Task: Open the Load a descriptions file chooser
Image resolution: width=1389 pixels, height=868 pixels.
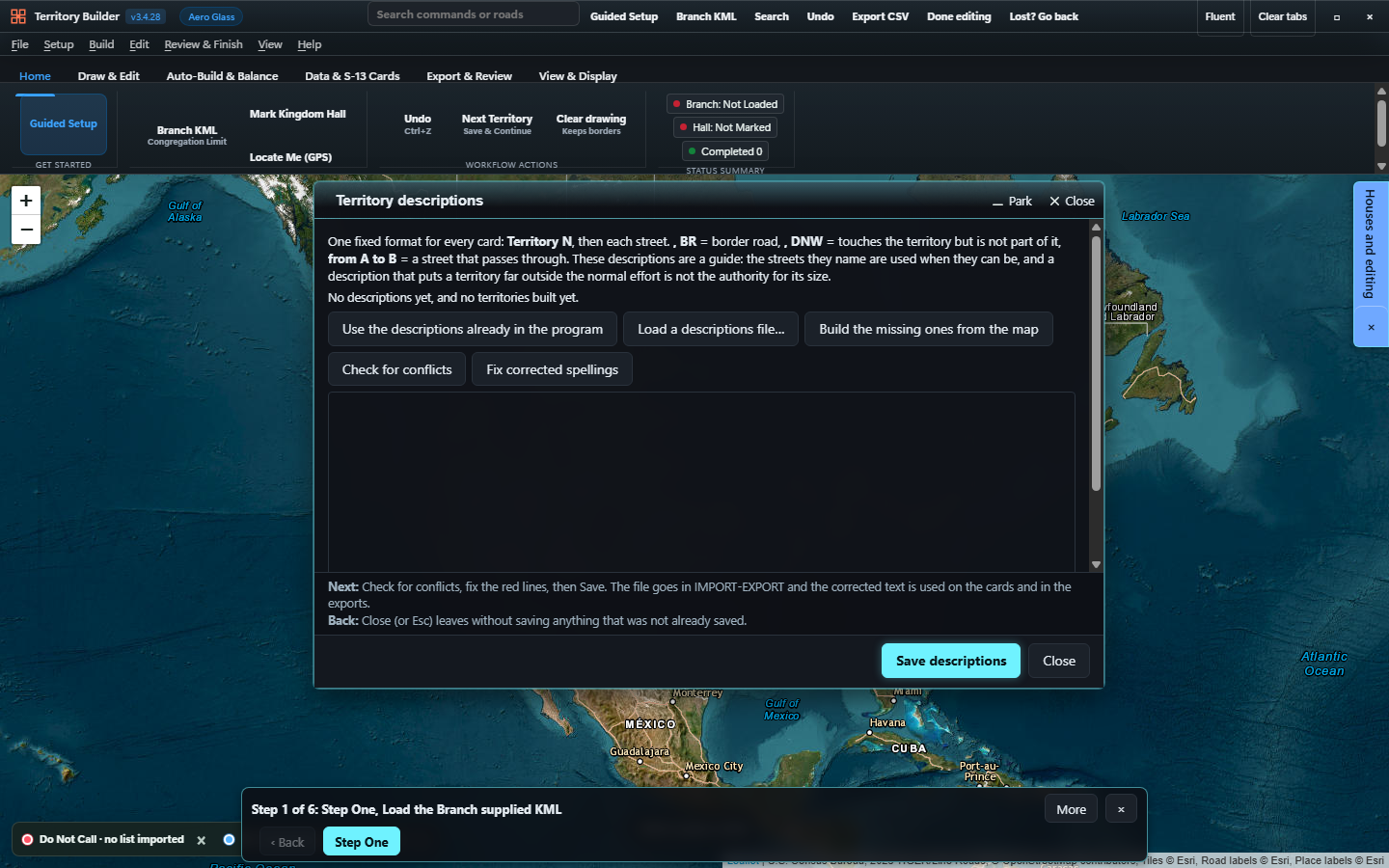Action: [711, 329]
